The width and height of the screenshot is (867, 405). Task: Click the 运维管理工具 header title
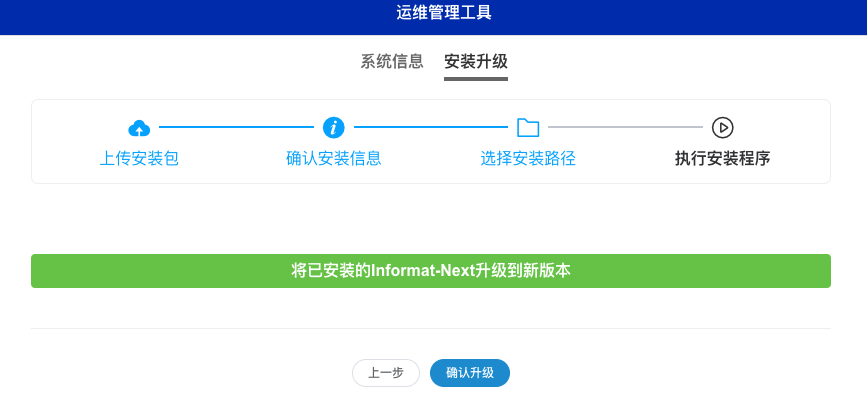[x=431, y=13]
